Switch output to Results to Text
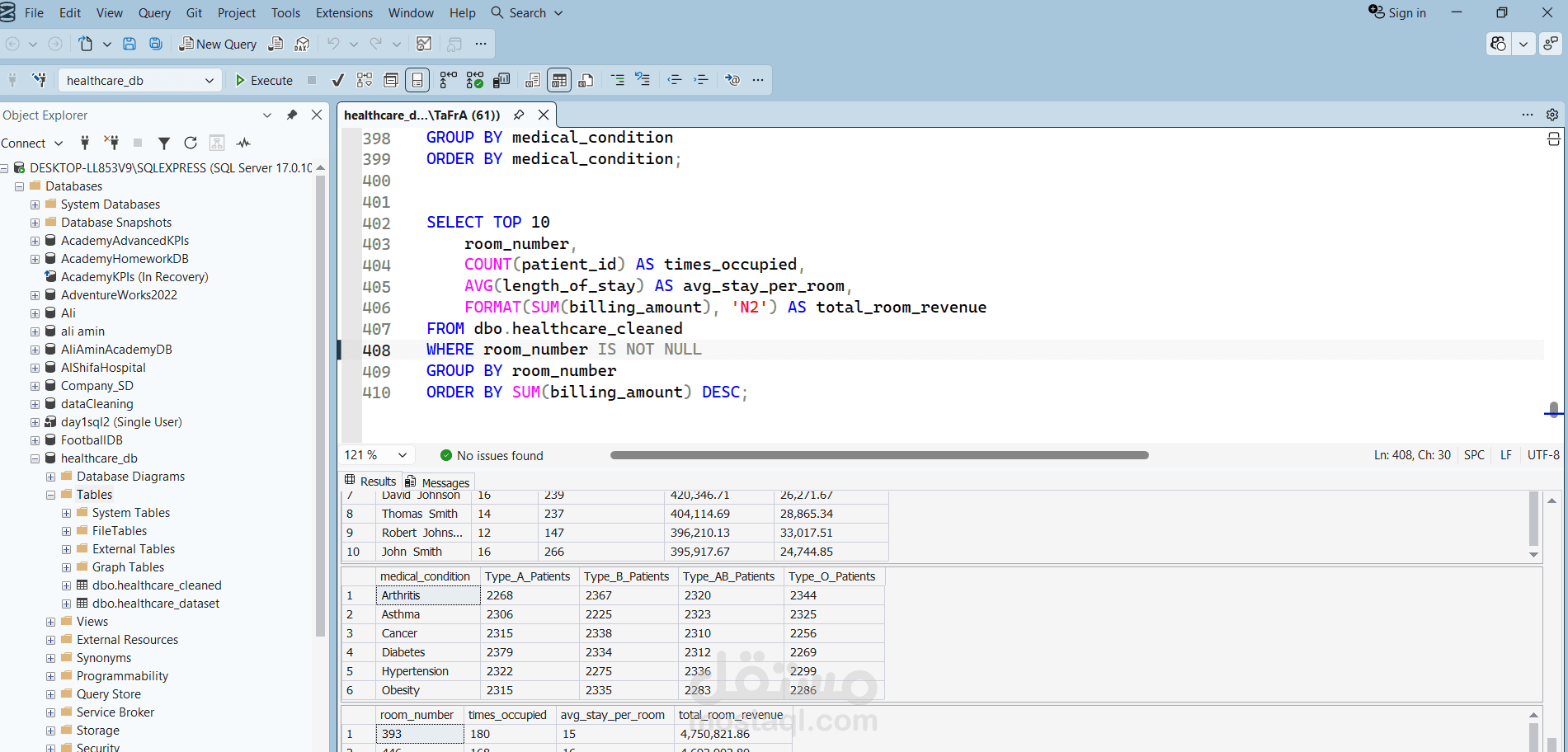 coord(533,80)
